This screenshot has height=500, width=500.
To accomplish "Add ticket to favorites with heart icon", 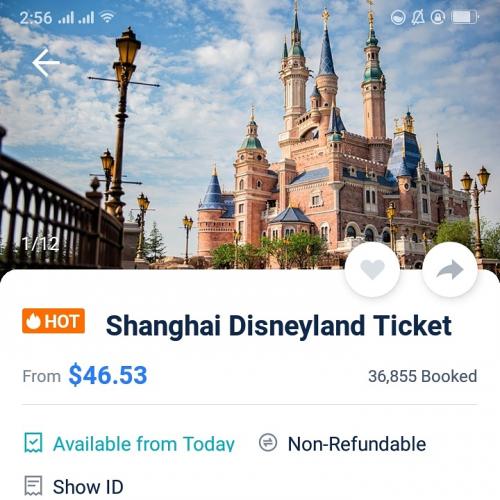I will [372, 269].
